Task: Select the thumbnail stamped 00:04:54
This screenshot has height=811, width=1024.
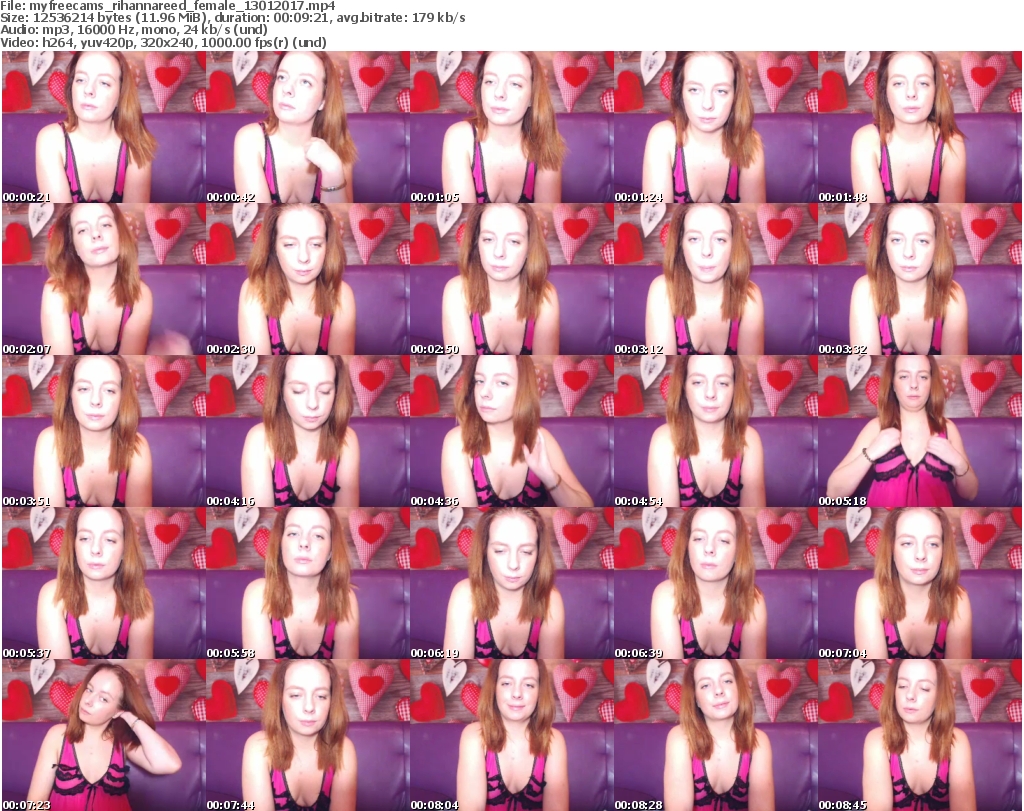Action: [x=716, y=431]
